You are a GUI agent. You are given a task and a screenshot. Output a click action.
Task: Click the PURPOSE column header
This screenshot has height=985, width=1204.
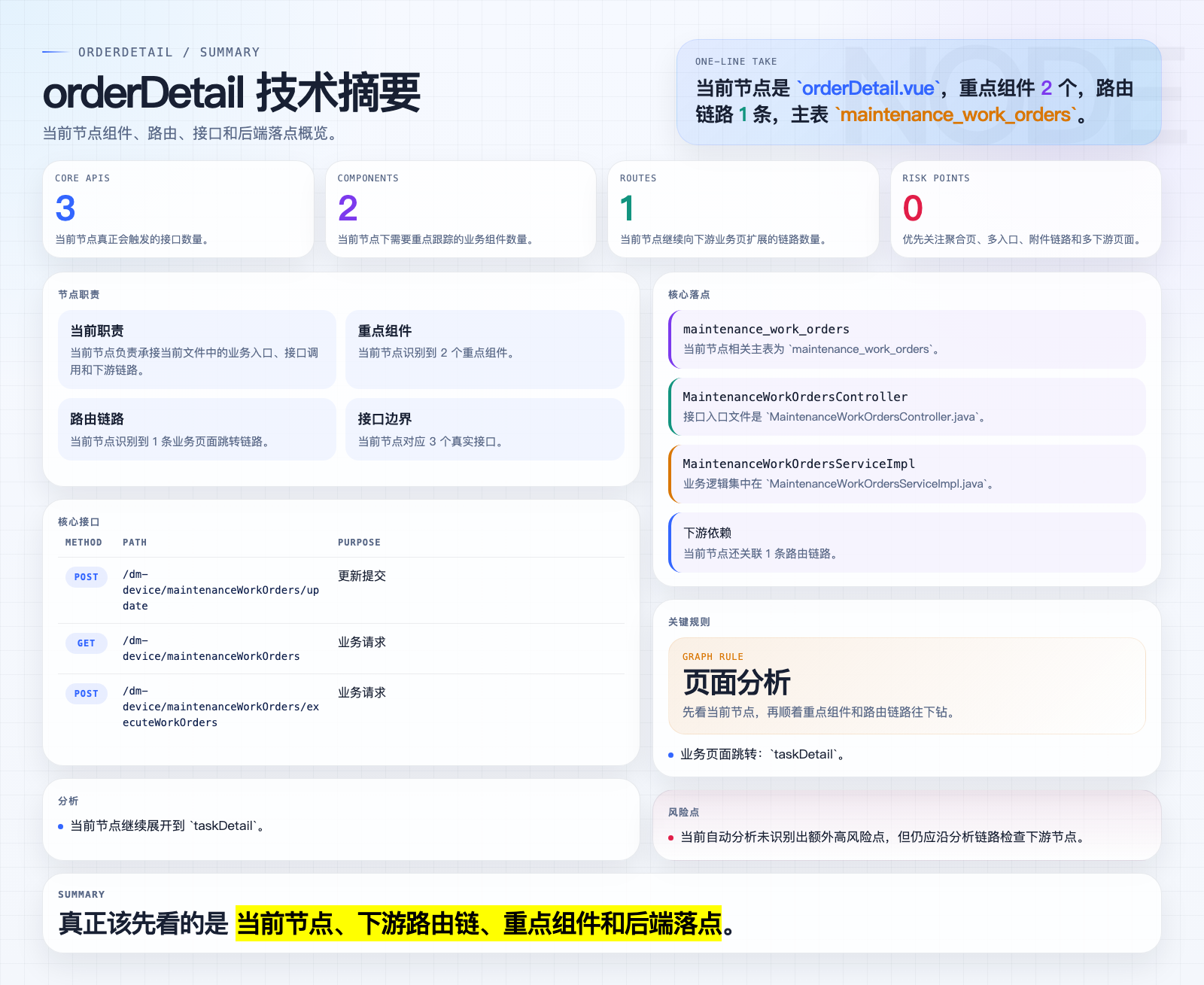359,543
